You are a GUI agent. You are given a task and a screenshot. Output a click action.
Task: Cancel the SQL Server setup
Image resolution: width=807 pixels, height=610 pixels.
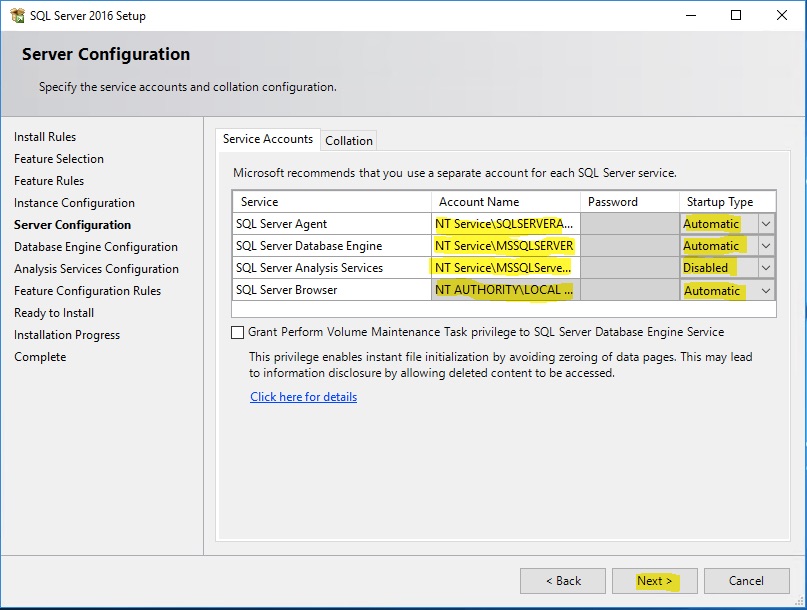[x=746, y=581]
